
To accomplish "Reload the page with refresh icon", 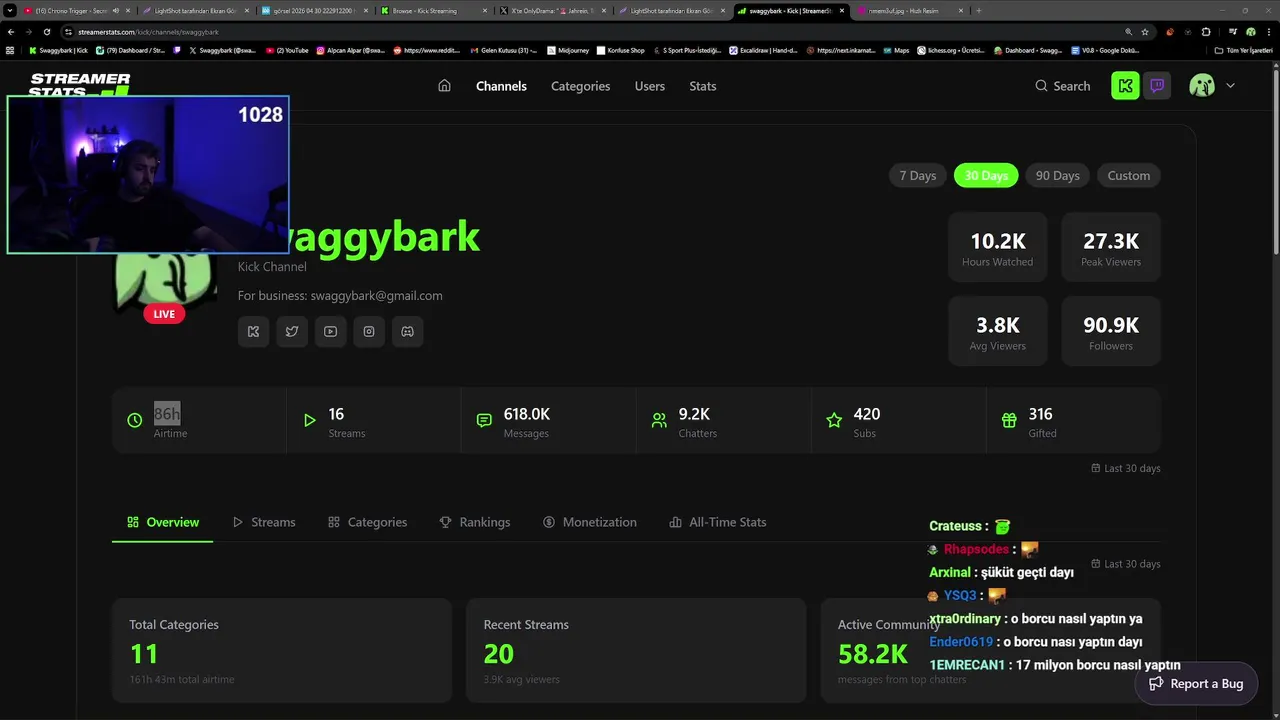I will (46, 32).
